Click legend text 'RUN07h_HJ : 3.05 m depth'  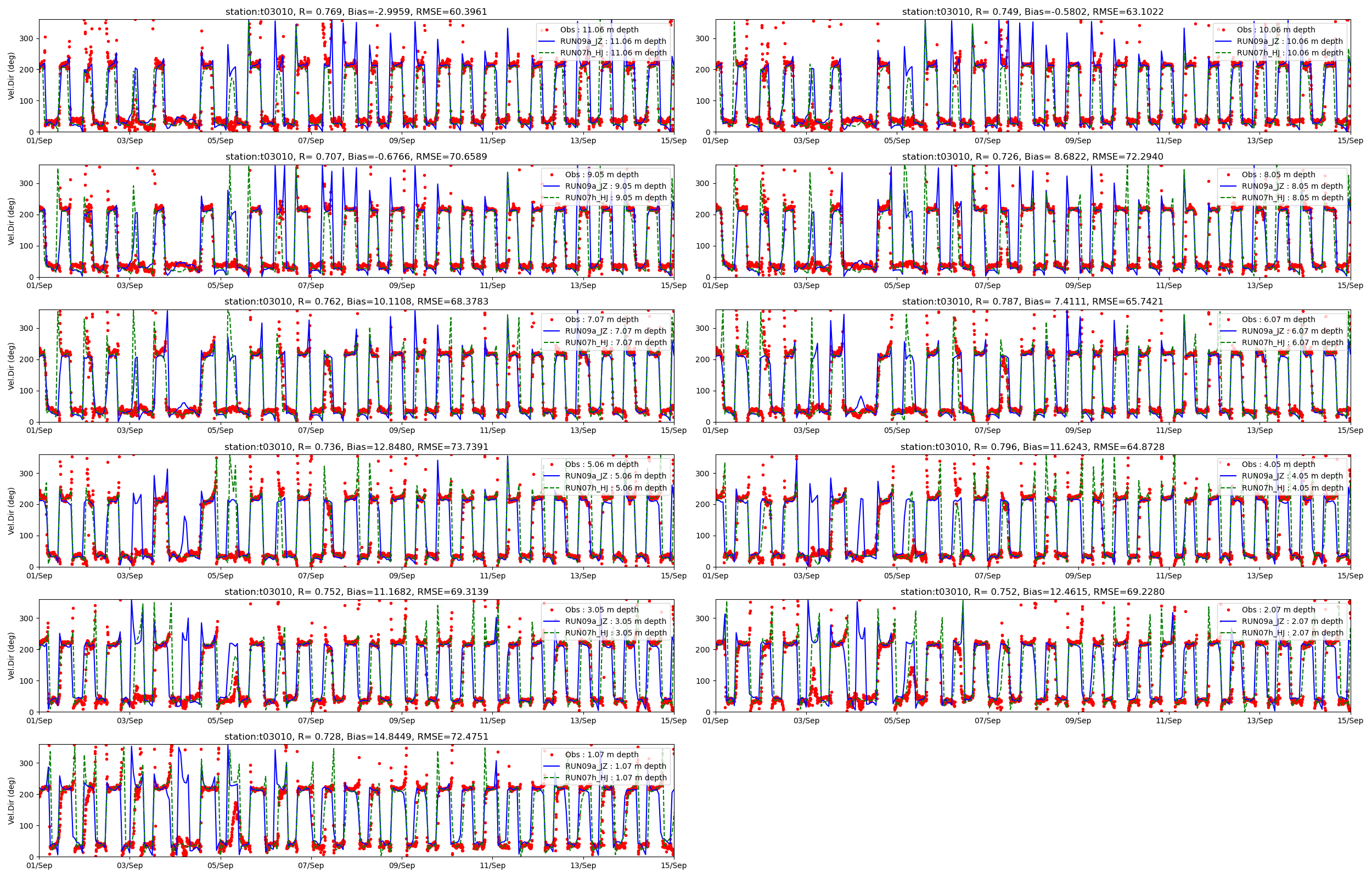click(615, 633)
